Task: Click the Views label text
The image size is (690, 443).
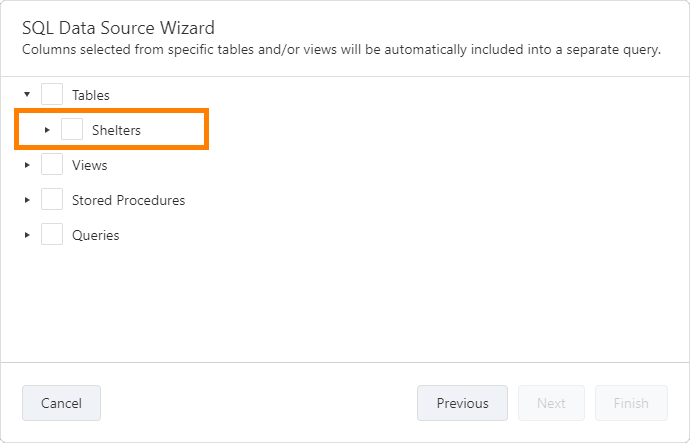Action: (x=90, y=165)
